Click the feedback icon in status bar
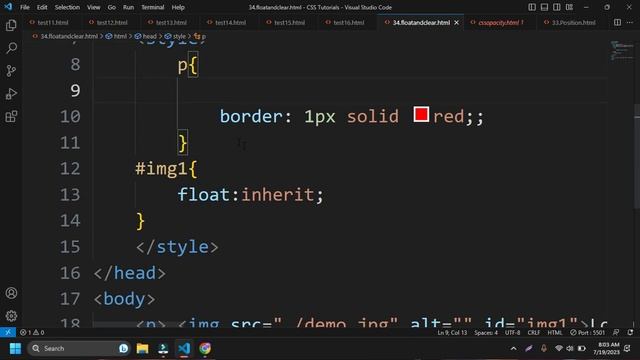Screen dimensions: 640x360 pos(616,333)
